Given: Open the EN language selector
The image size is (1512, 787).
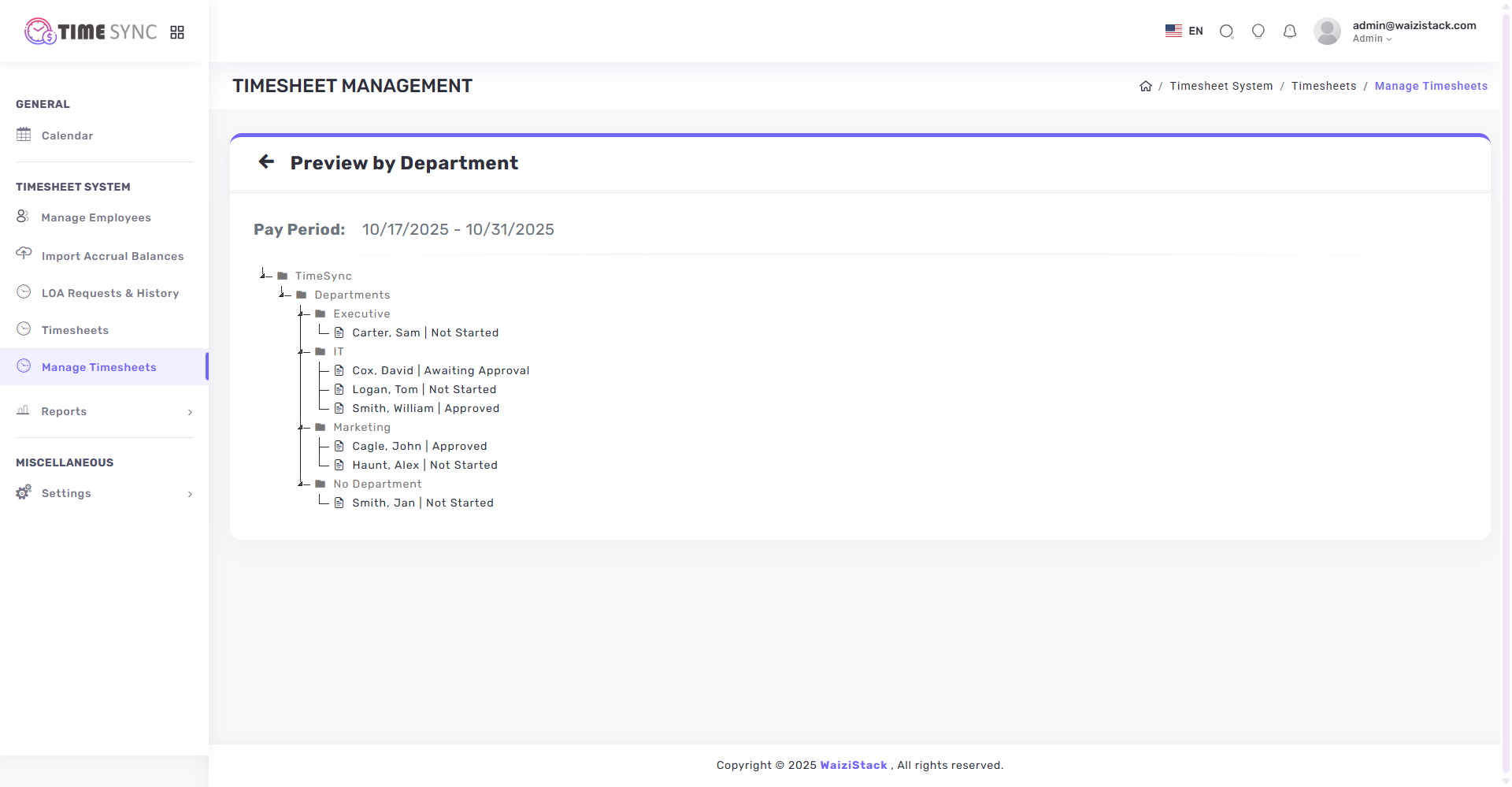Looking at the screenshot, I should [1183, 31].
